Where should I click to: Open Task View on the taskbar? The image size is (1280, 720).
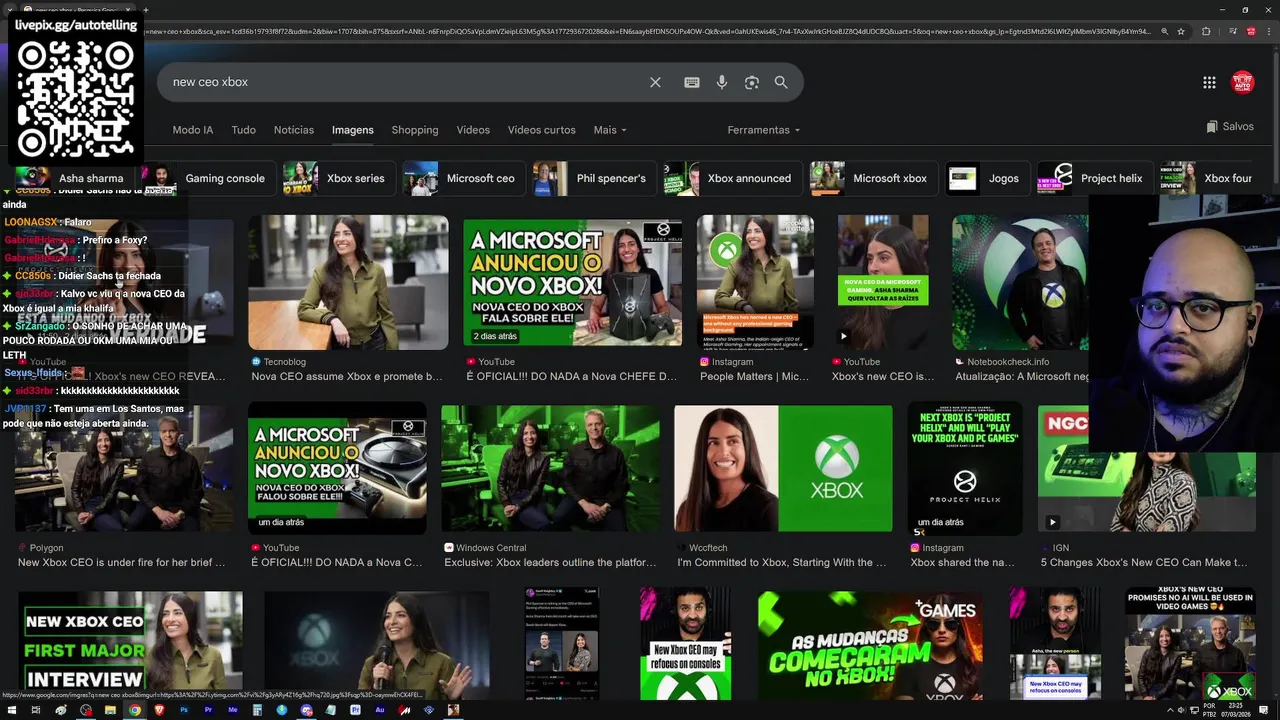(35, 710)
